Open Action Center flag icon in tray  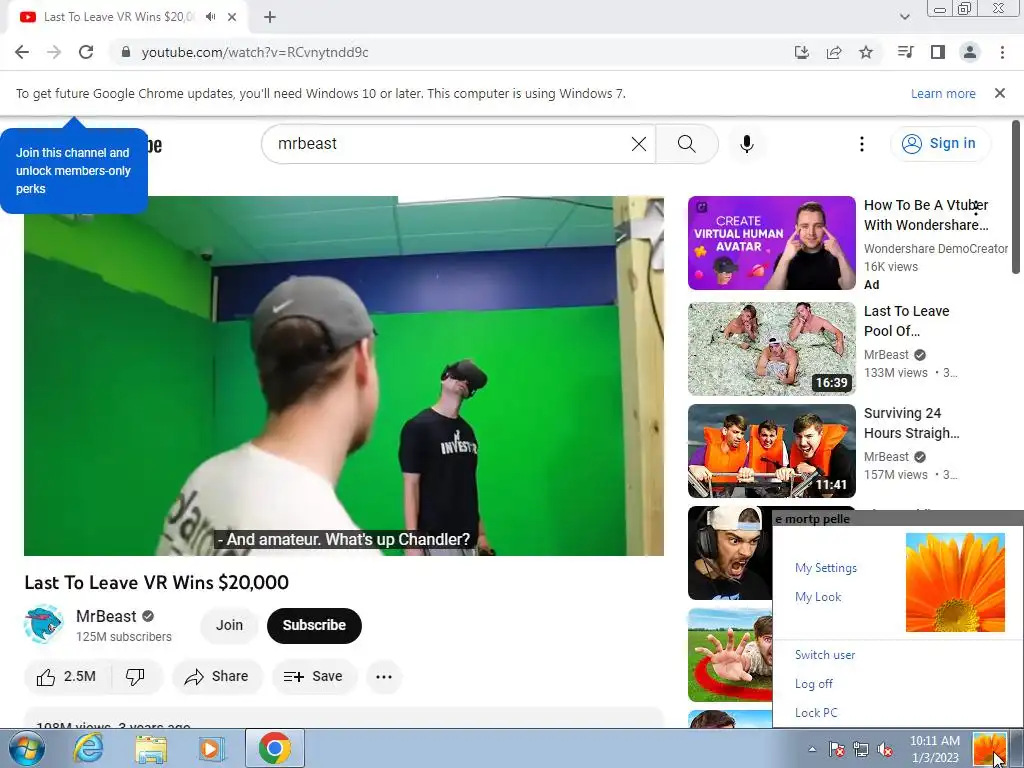(837, 749)
